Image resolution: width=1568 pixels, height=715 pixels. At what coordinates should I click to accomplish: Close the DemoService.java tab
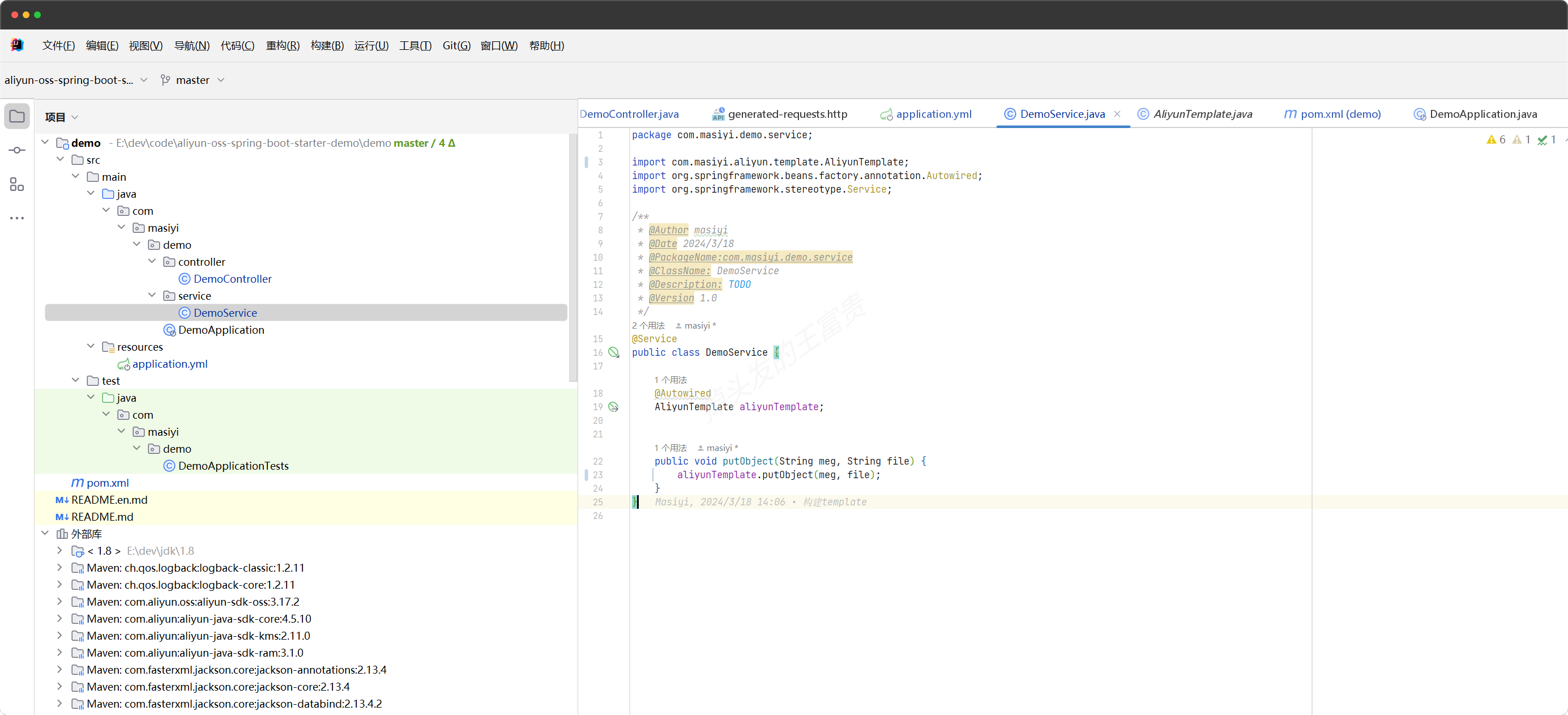pyautogui.click(x=1117, y=114)
